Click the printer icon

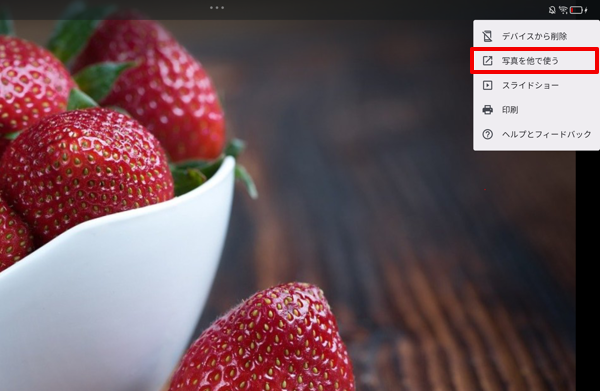488,110
